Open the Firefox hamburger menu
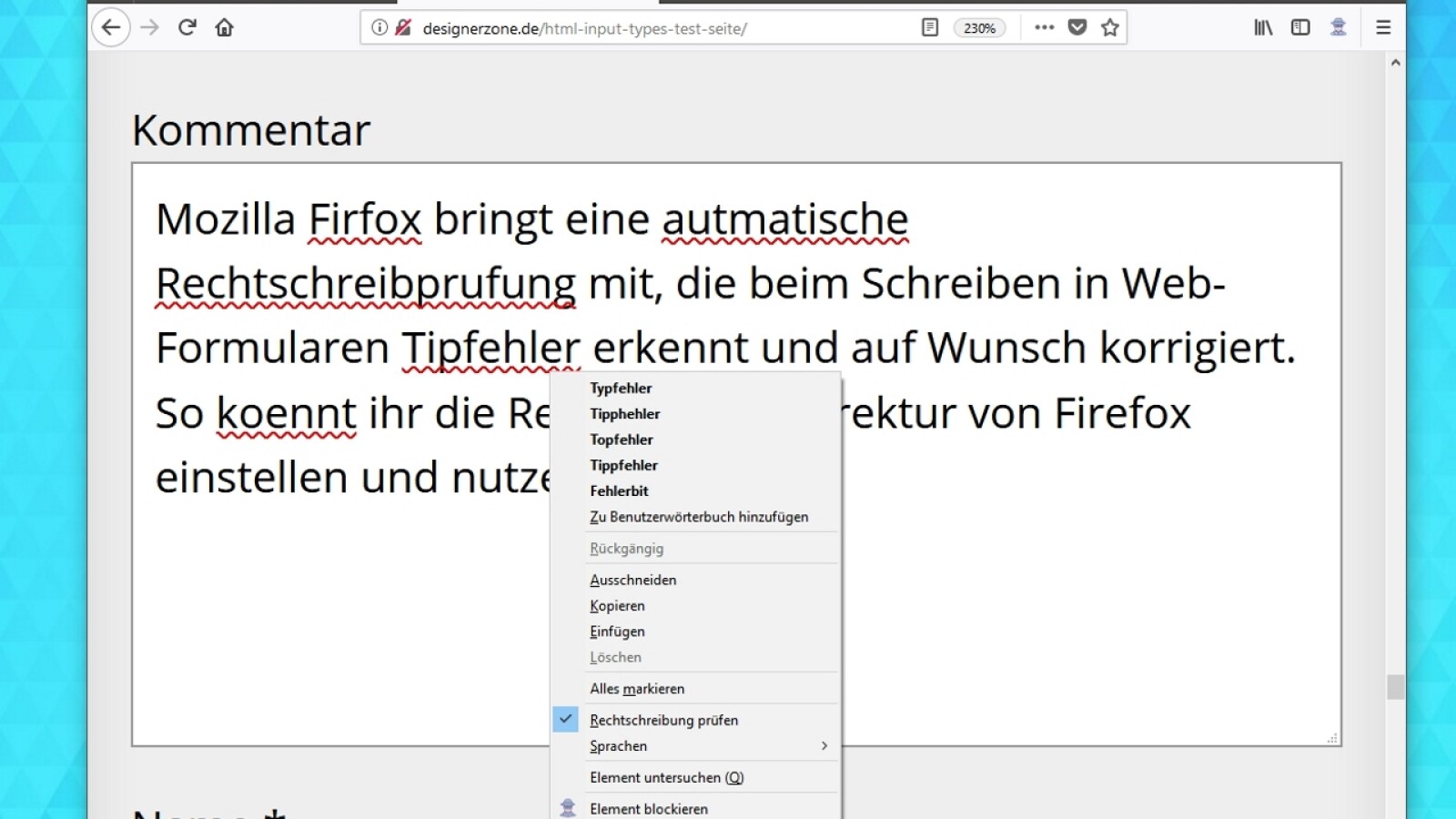The height and width of the screenshot is (819, 1456). [1383, 27]
